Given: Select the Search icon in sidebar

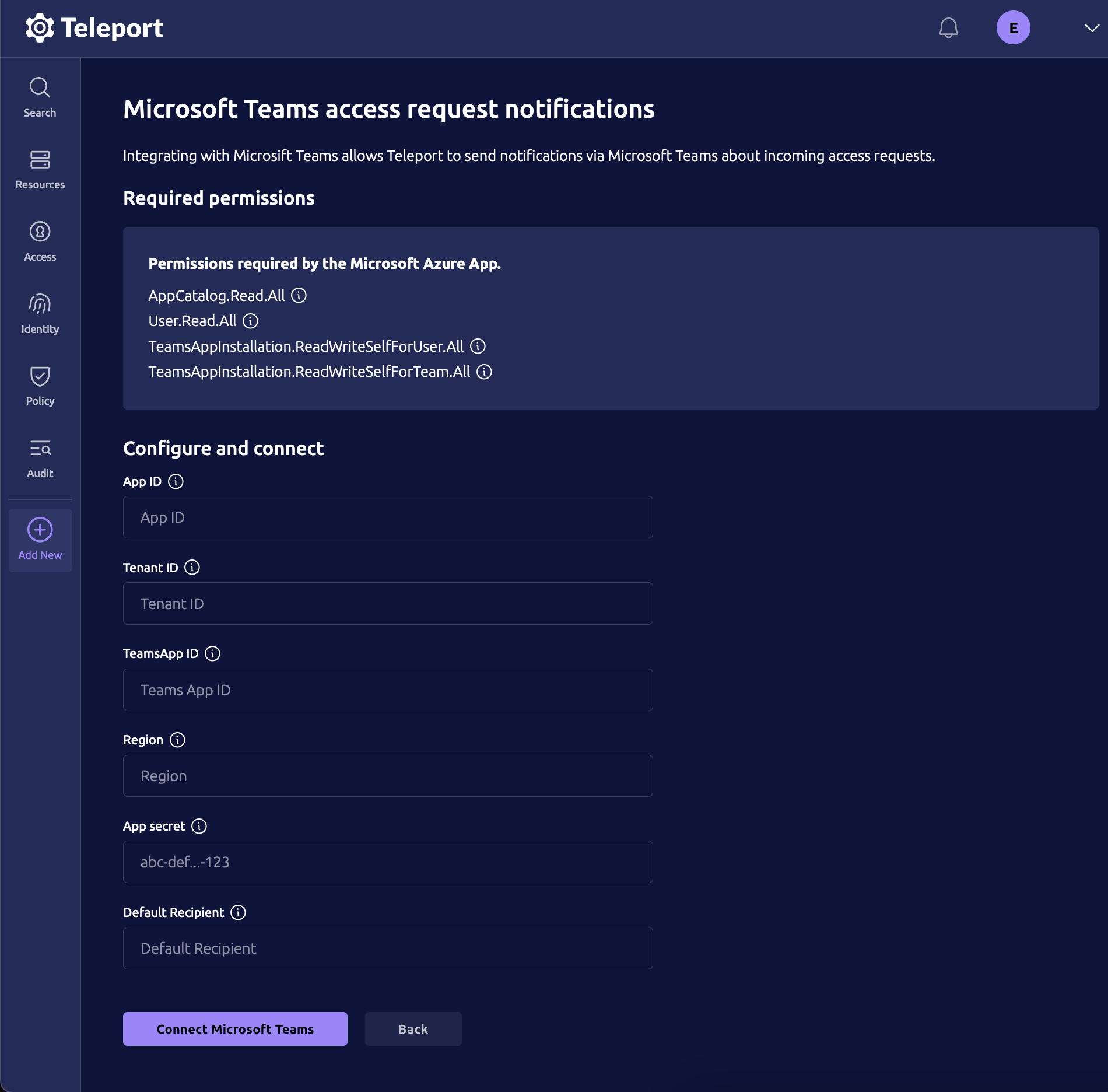Looking at the screenshot, I should click(x=40, y=88).
